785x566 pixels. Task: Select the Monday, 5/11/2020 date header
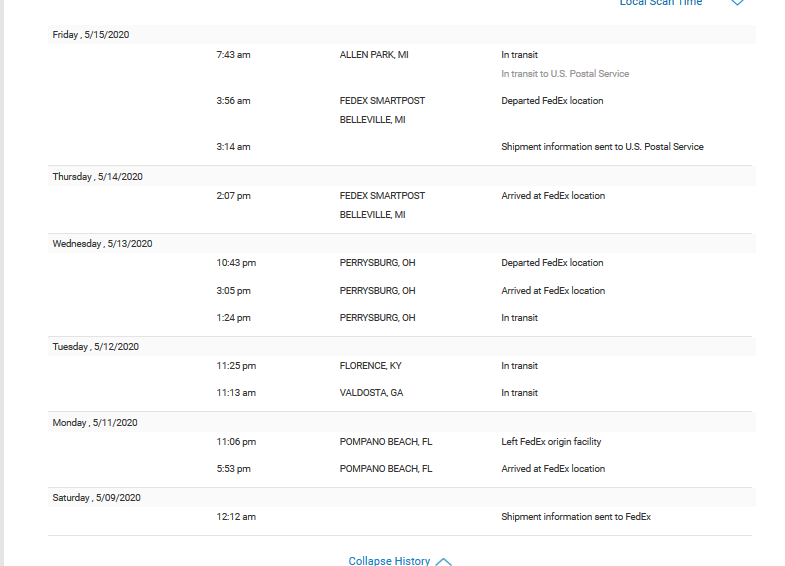95,423
